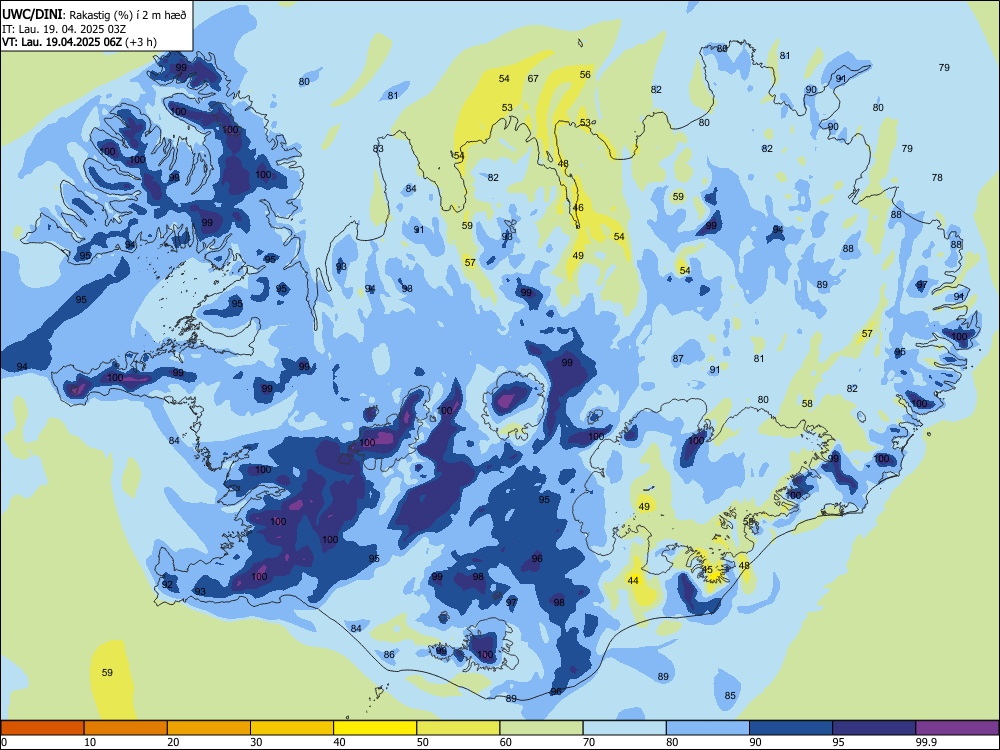Image resolution: width=1000 pixels, height=750 pixels.
Task: Pick the '46' humidity value on the map
Action: coord(578,207)
